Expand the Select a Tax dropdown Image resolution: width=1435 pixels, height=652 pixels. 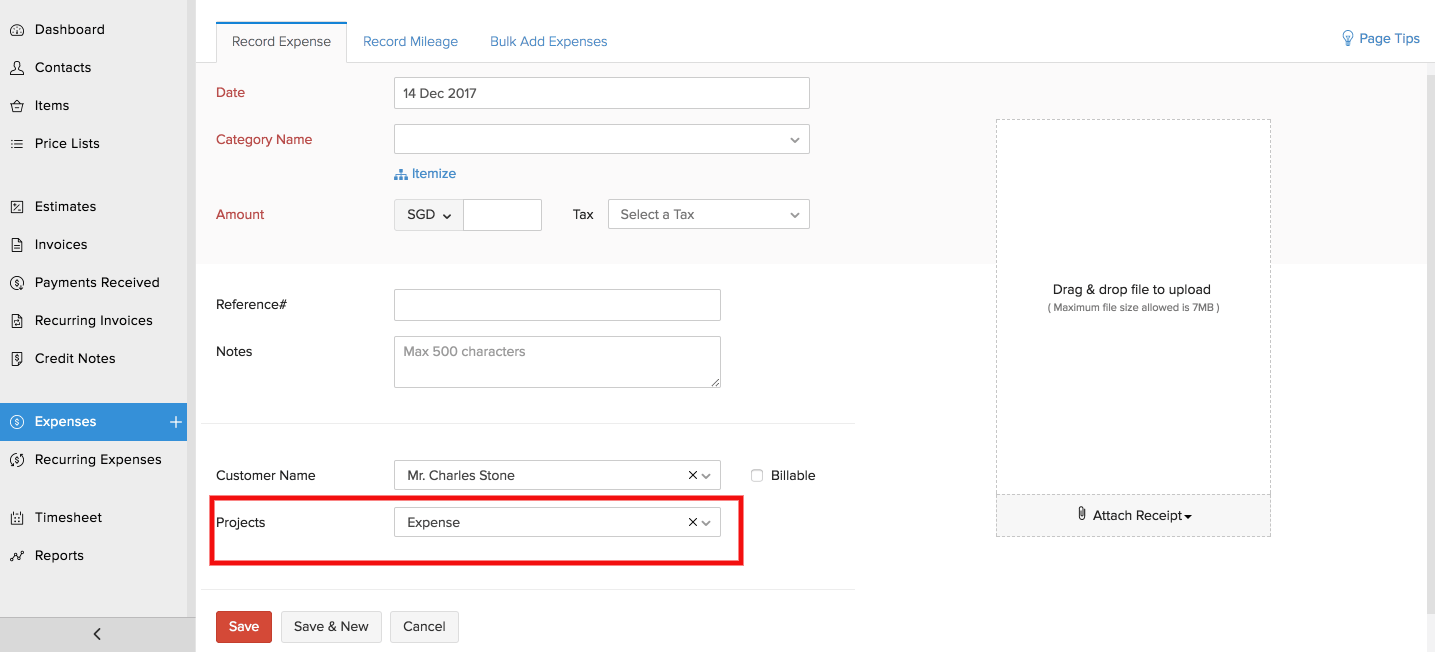tap(708, 215)
